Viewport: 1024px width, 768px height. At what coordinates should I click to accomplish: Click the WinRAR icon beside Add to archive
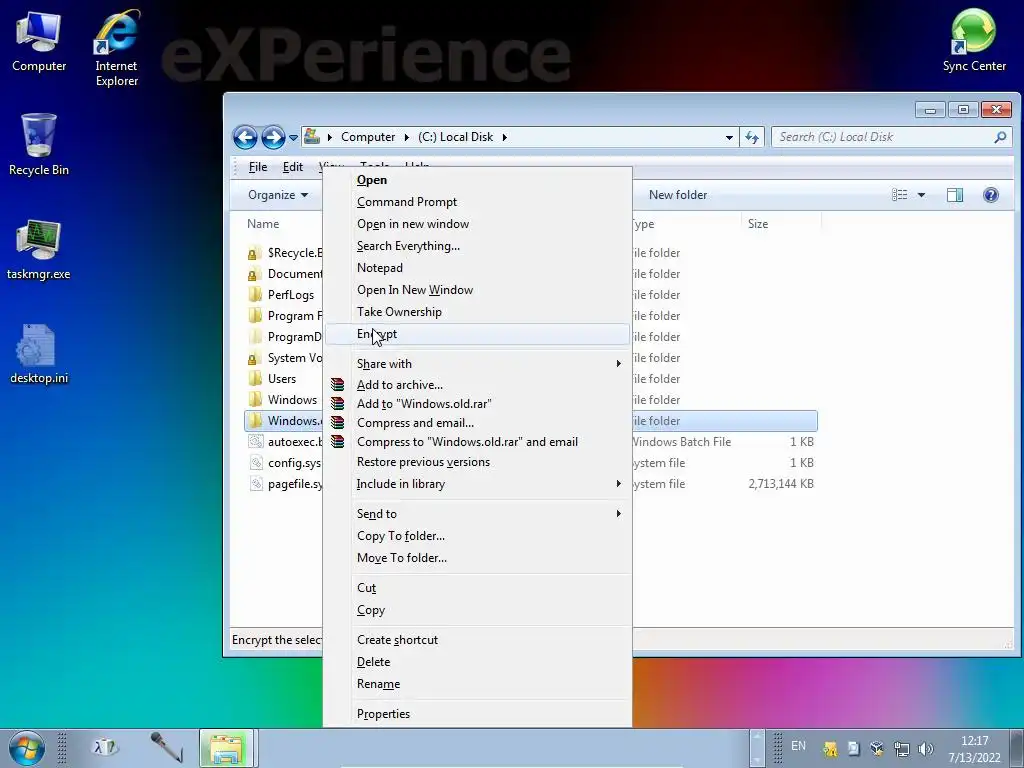(338, 385)
